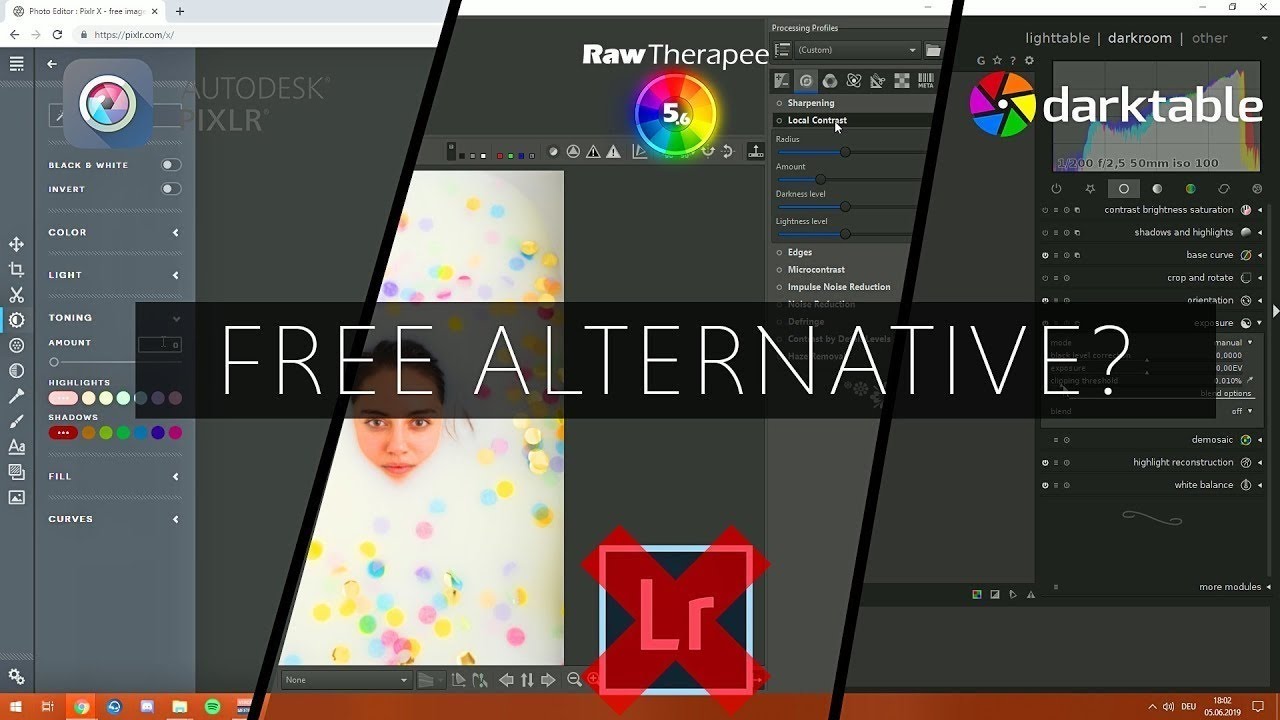Enable the Sharpening tool in RawTherapee
Screen dimensions: 1280x720
click(779, 103)
